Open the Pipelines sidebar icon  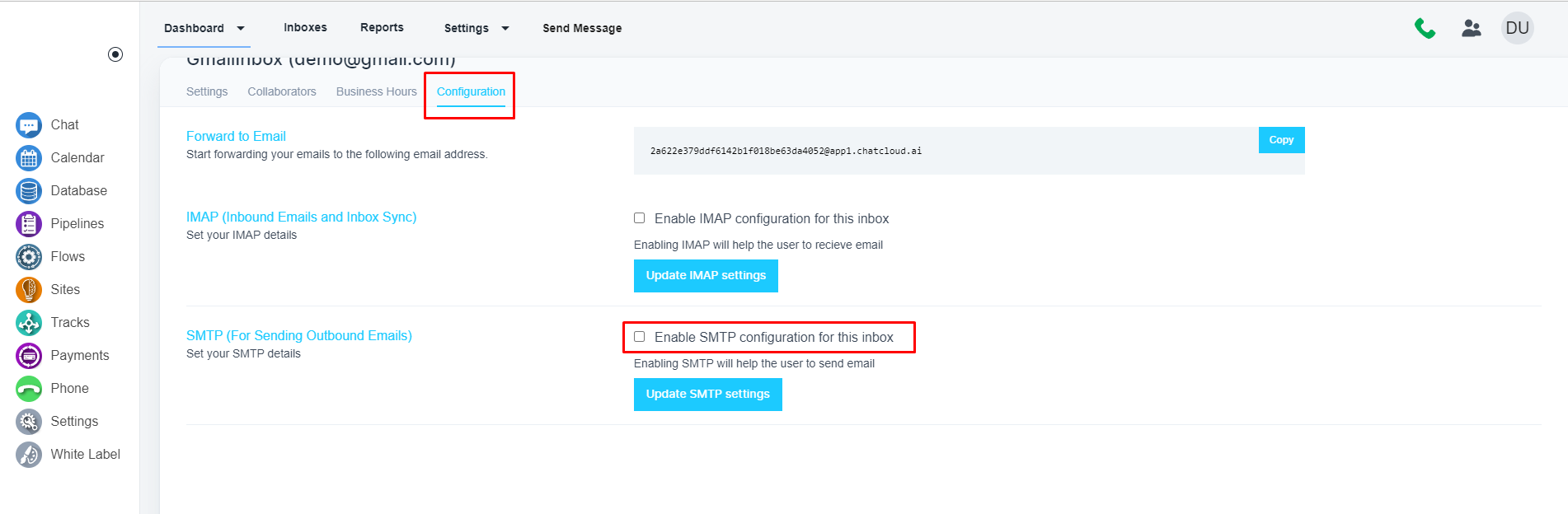point(29,224)
